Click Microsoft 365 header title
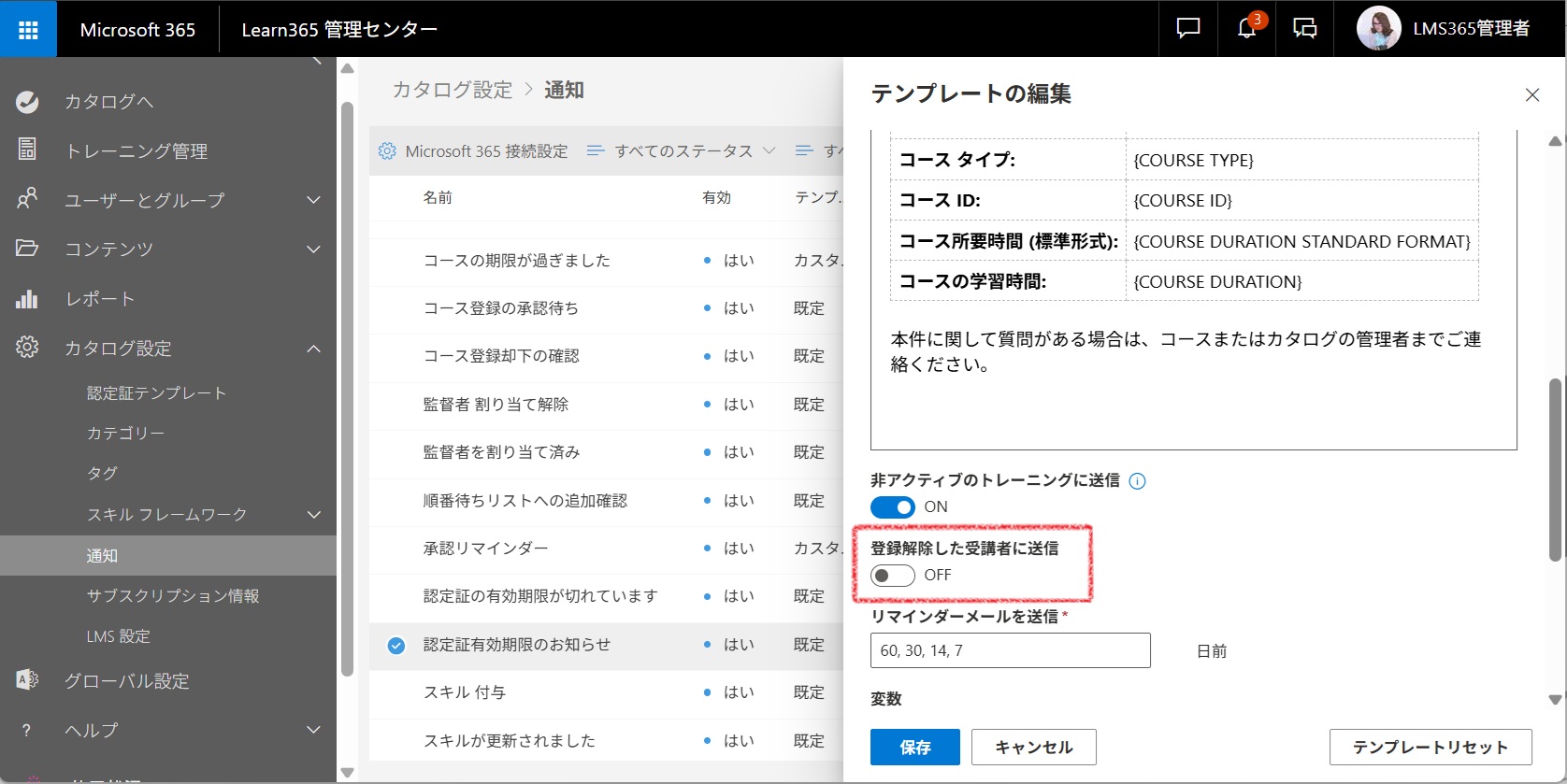This screenshot has height=784, width=1567. click(x=137, y=30)
